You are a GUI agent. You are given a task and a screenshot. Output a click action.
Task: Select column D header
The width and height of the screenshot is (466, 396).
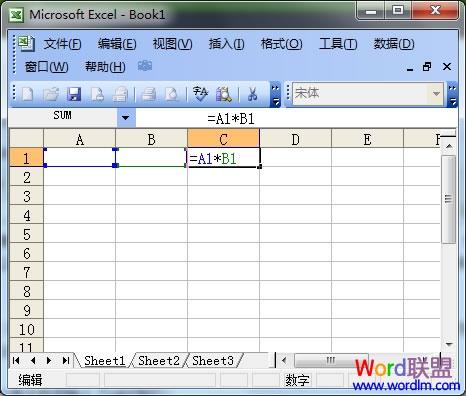pos(295,139)
